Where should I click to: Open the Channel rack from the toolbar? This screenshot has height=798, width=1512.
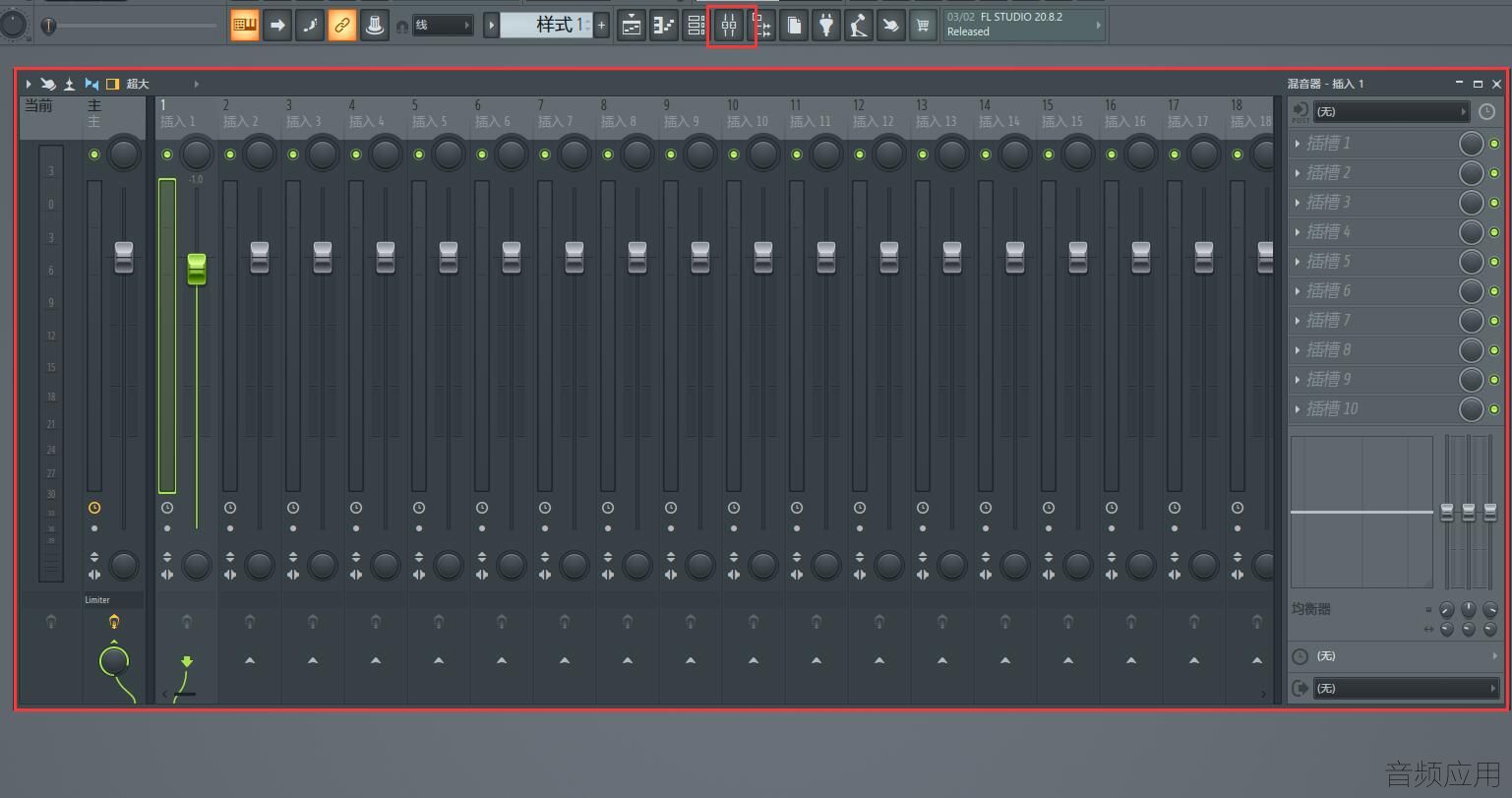click(696, 26)
